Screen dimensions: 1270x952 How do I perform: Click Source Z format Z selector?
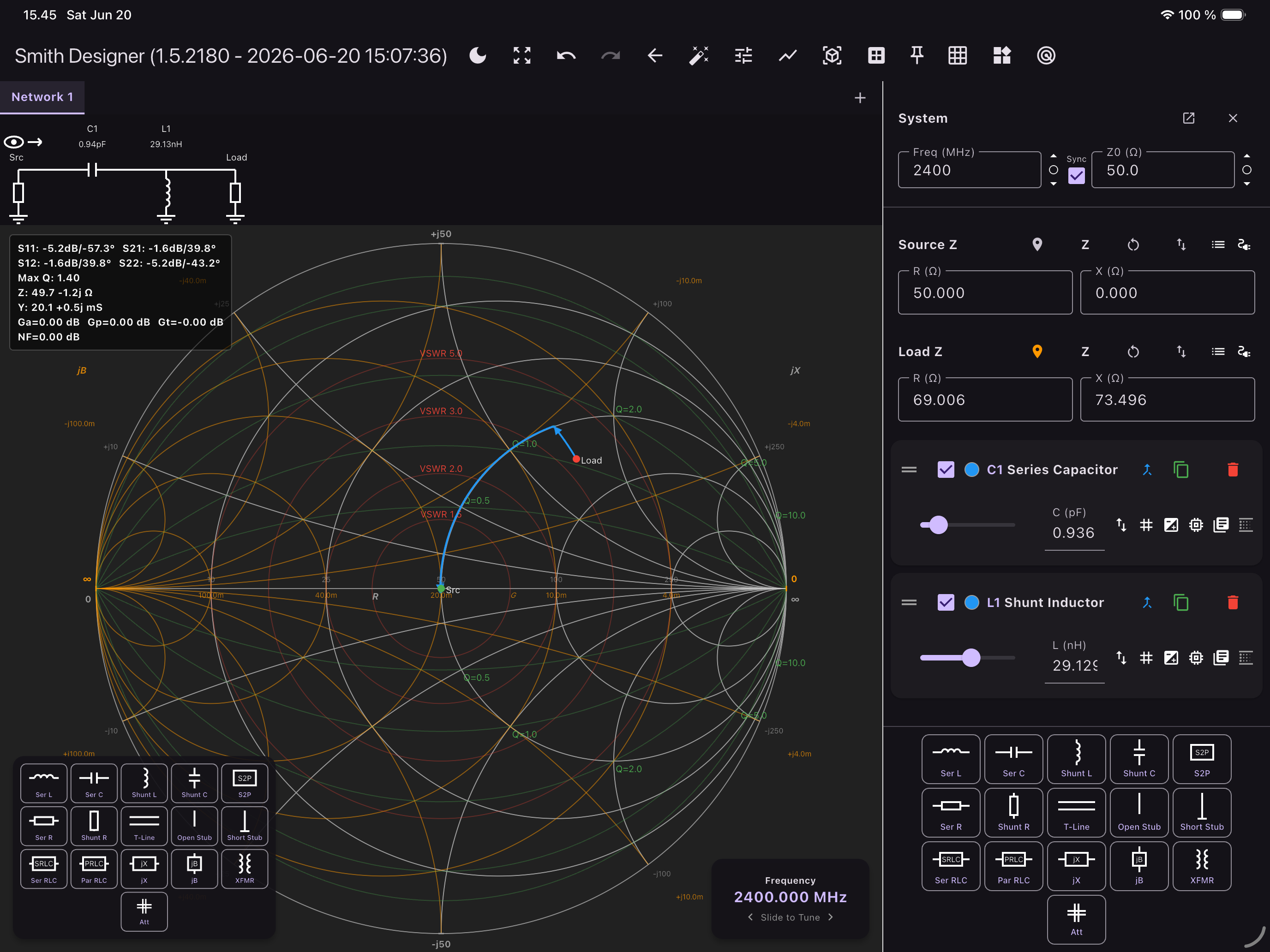pos(1085,244)
